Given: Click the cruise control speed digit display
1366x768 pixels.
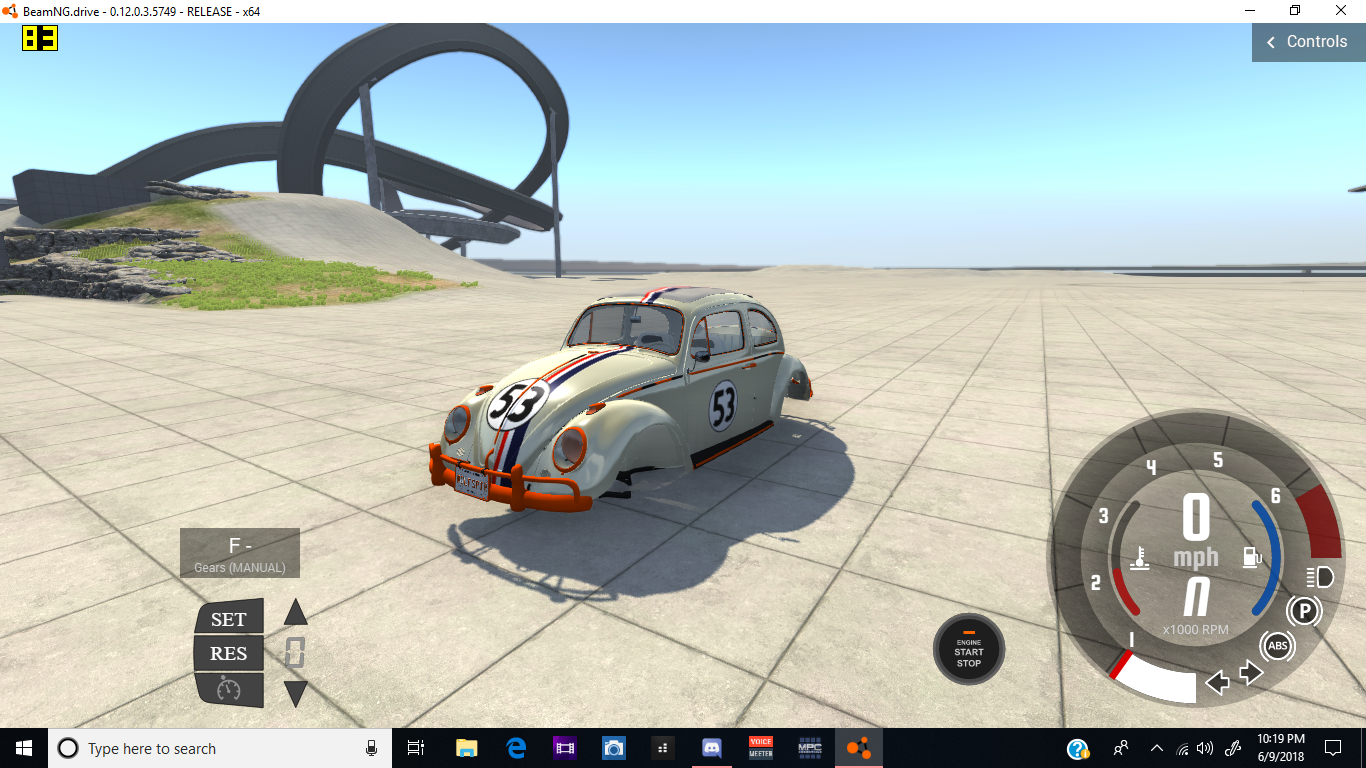Looking at the screenshot, I should point(294,653).
